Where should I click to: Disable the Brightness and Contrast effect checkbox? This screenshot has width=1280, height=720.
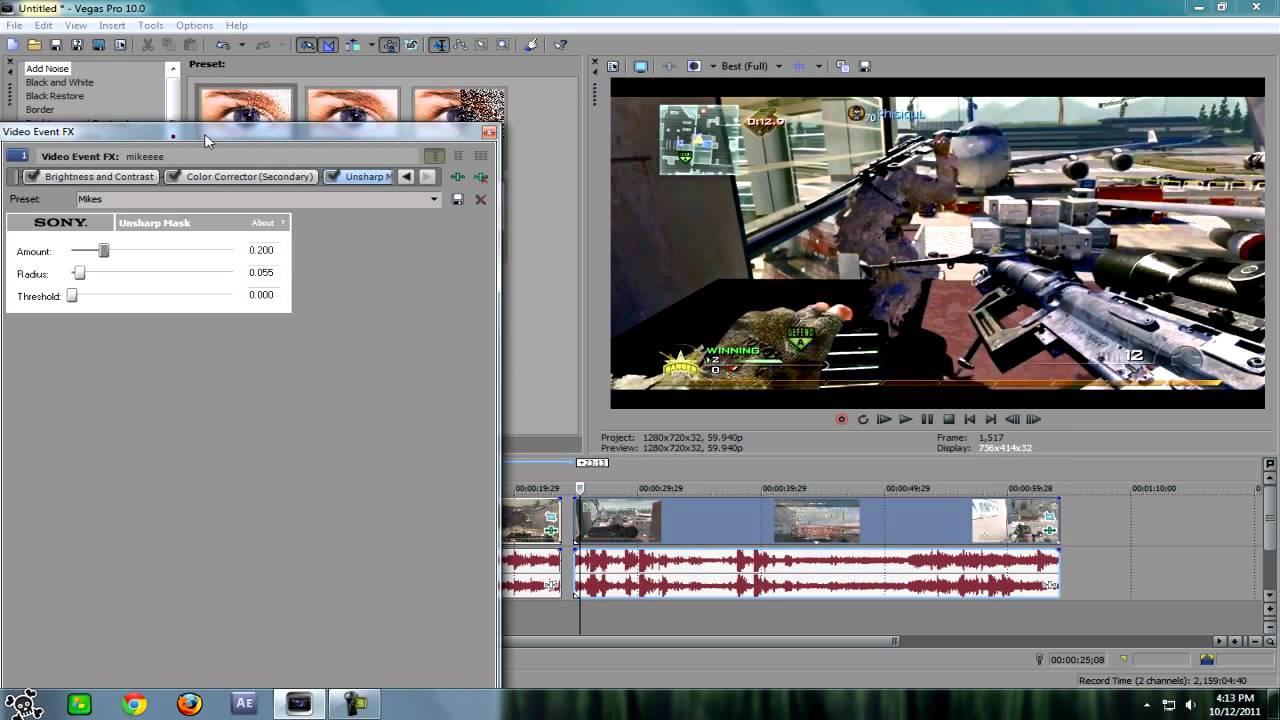tap(32, 177)
